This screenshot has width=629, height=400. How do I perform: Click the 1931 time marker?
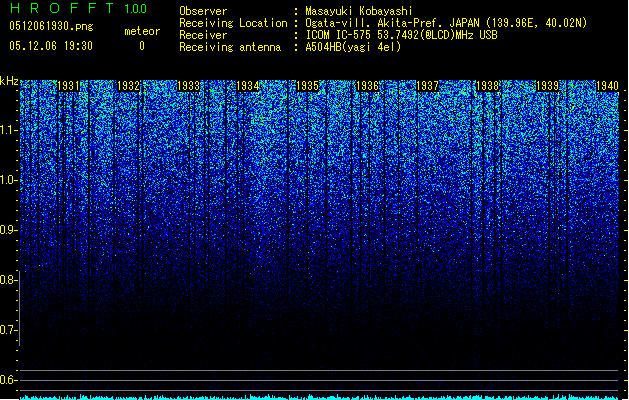coord(69,86)
